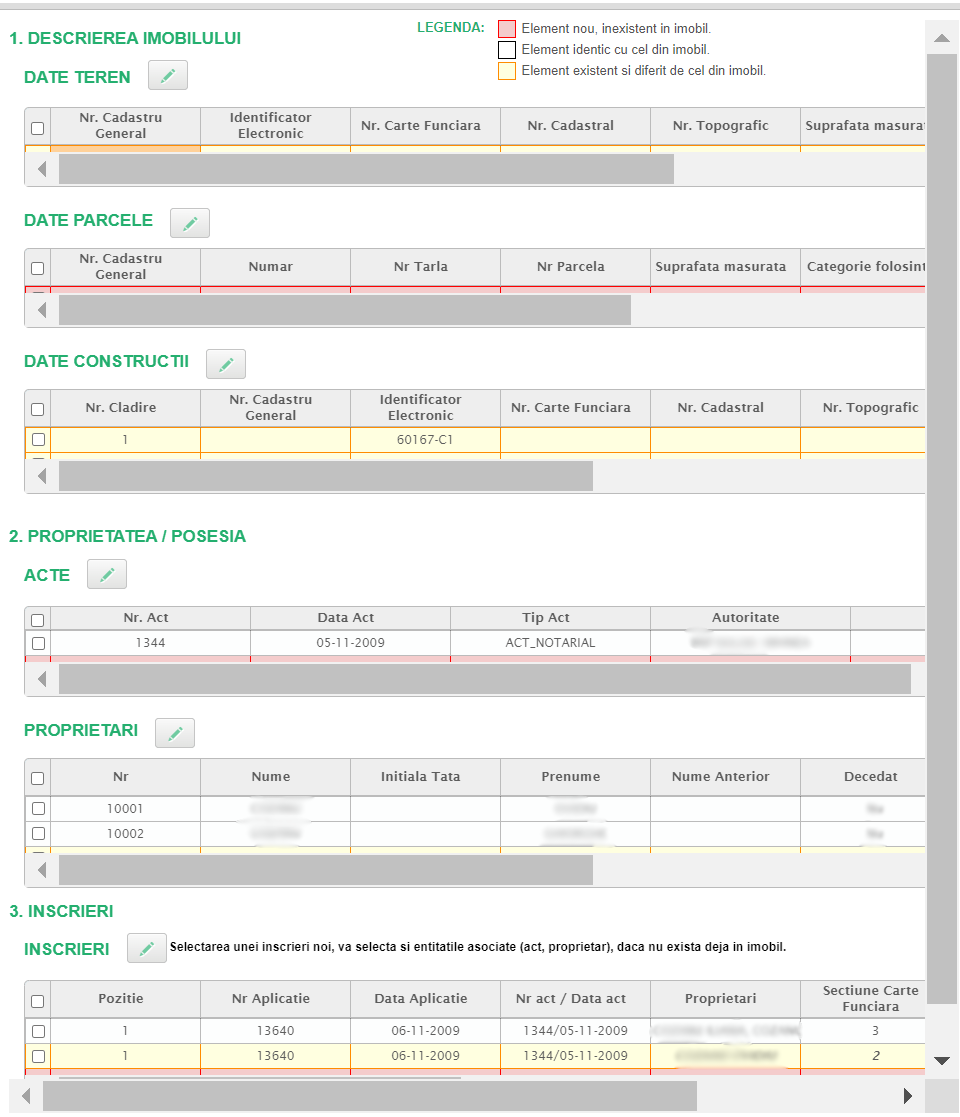Select owner row 10001 checkbox
The height and width of the screenshot is (1117, 960).
pos(38,808)
